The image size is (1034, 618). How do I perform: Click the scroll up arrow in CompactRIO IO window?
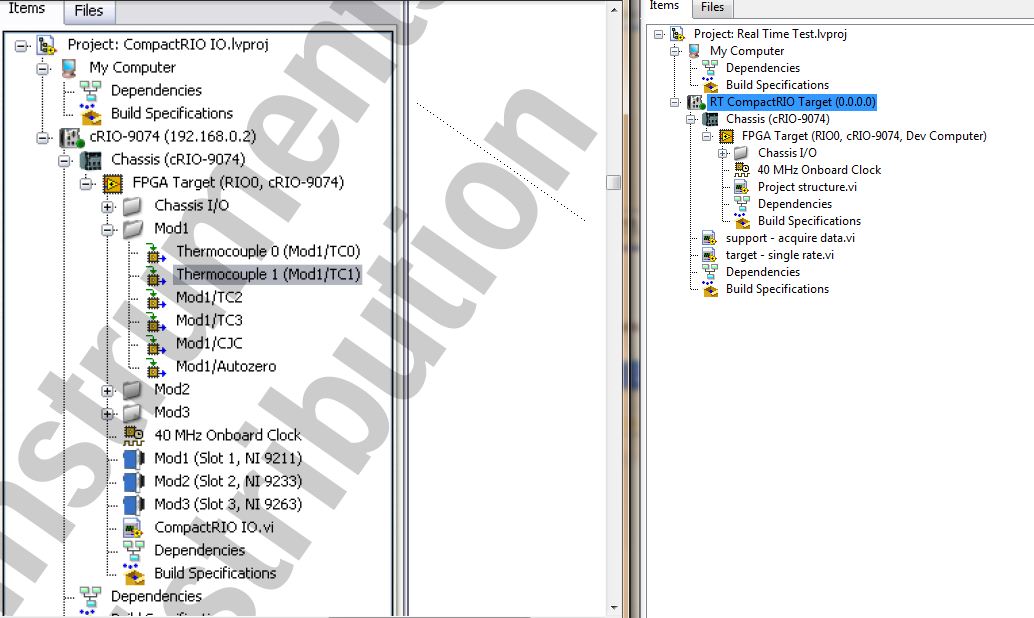(x=614, y=10)
